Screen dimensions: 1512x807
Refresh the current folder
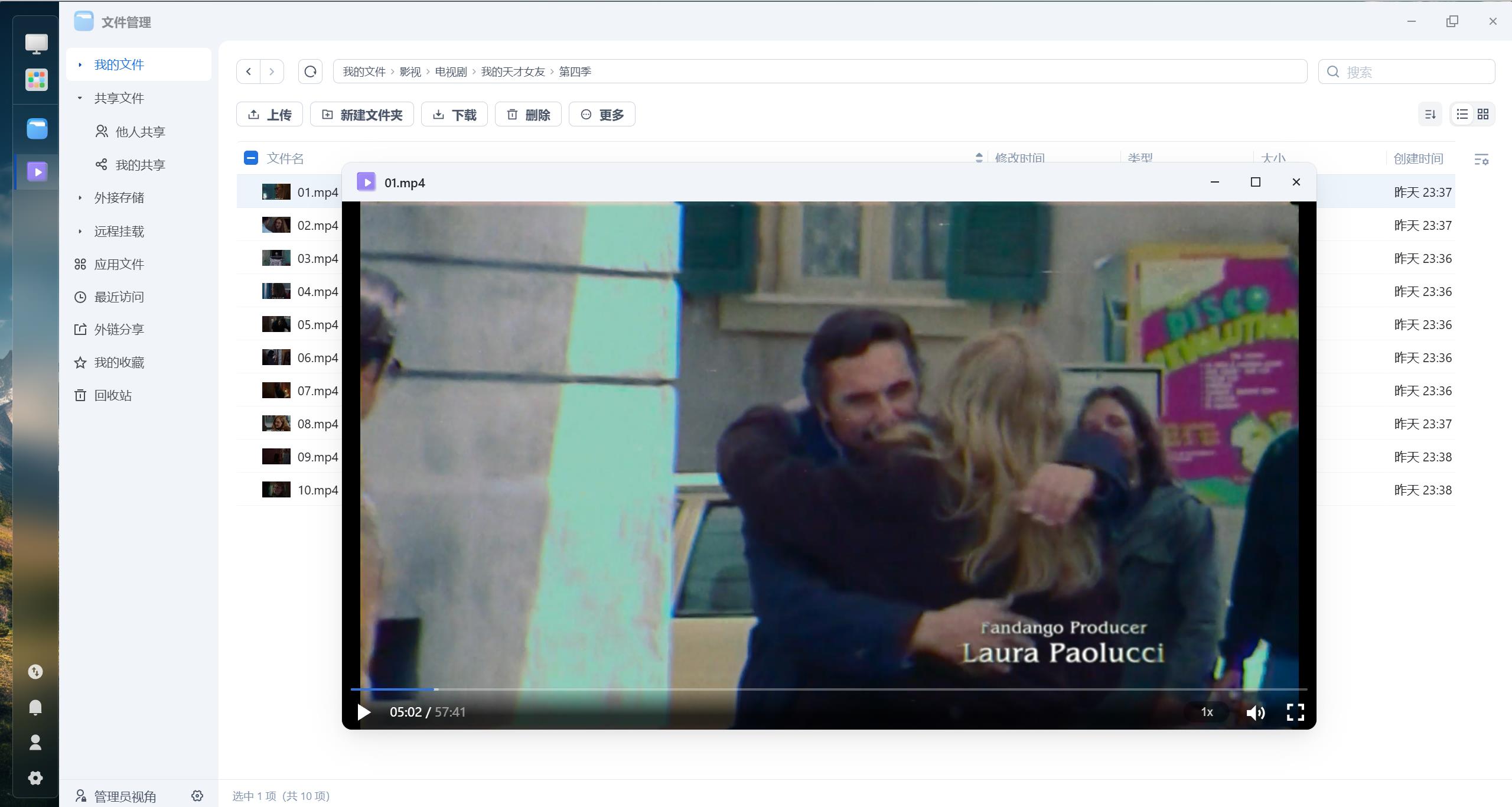coord(310,71)
